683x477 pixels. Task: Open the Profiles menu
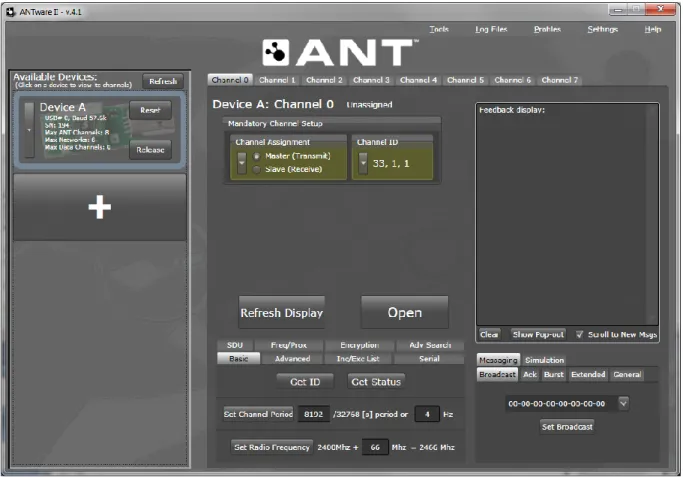coord(547,29)
